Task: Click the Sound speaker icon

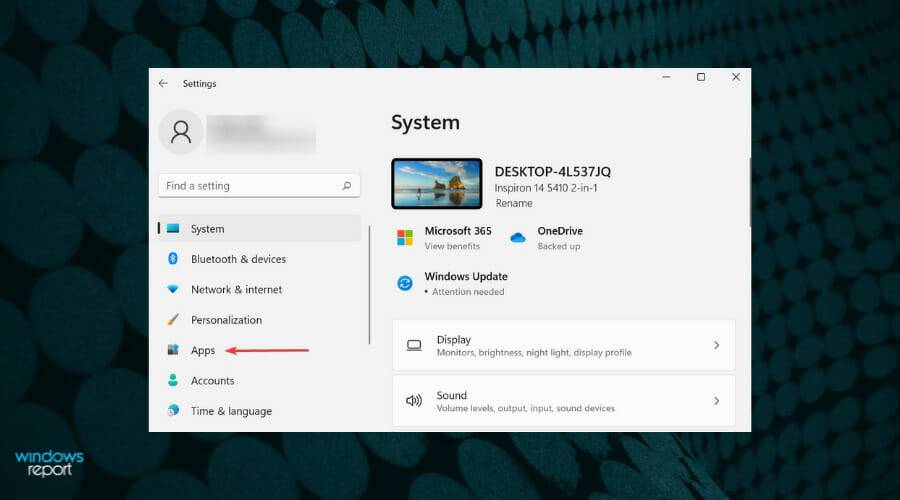Action: [414, 401]
